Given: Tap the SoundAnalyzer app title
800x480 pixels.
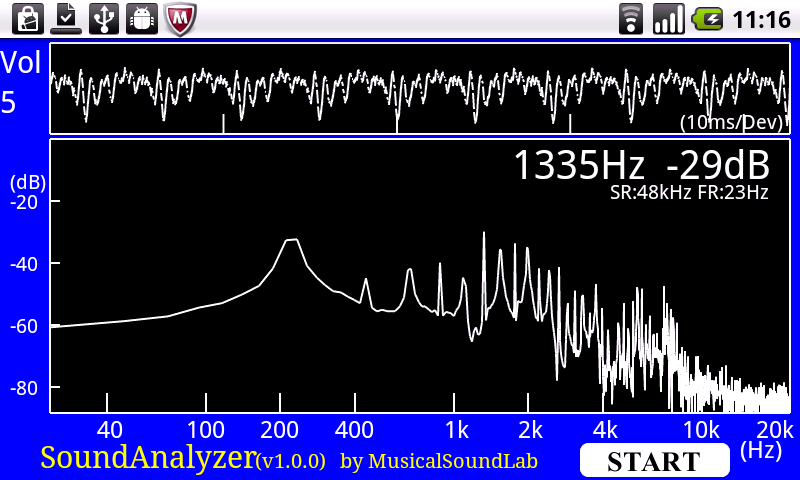Looking at the screenshot, I should (148, 457).
